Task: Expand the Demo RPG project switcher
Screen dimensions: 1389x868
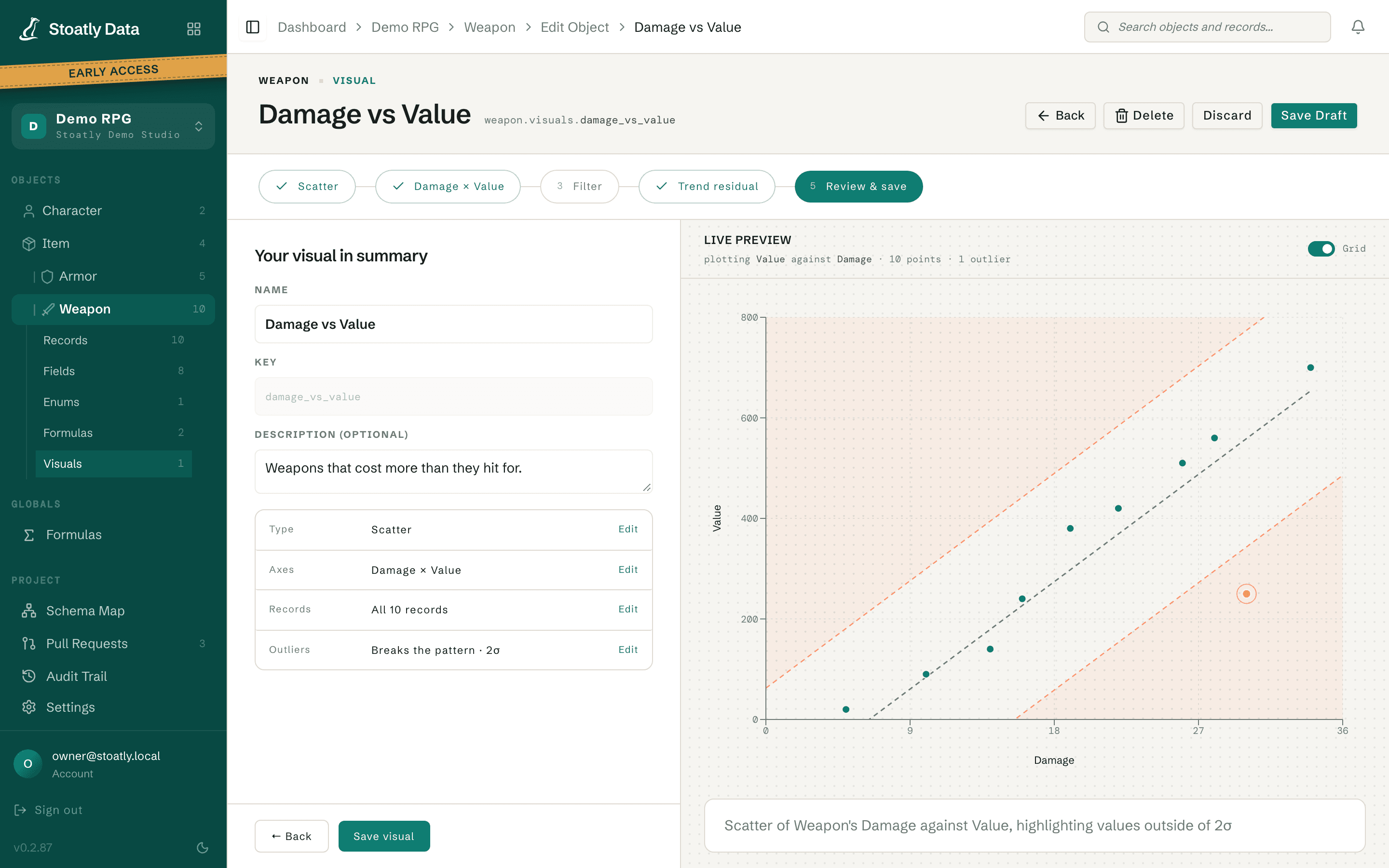Action: click(113, 126)
